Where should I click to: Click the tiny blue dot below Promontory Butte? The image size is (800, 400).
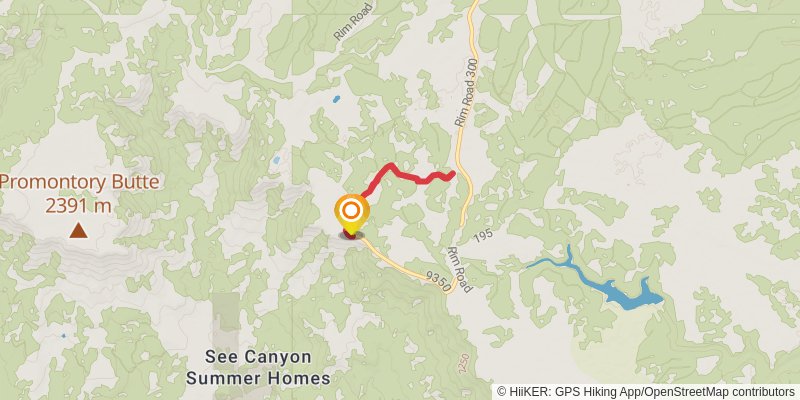(x=63, y=336)
